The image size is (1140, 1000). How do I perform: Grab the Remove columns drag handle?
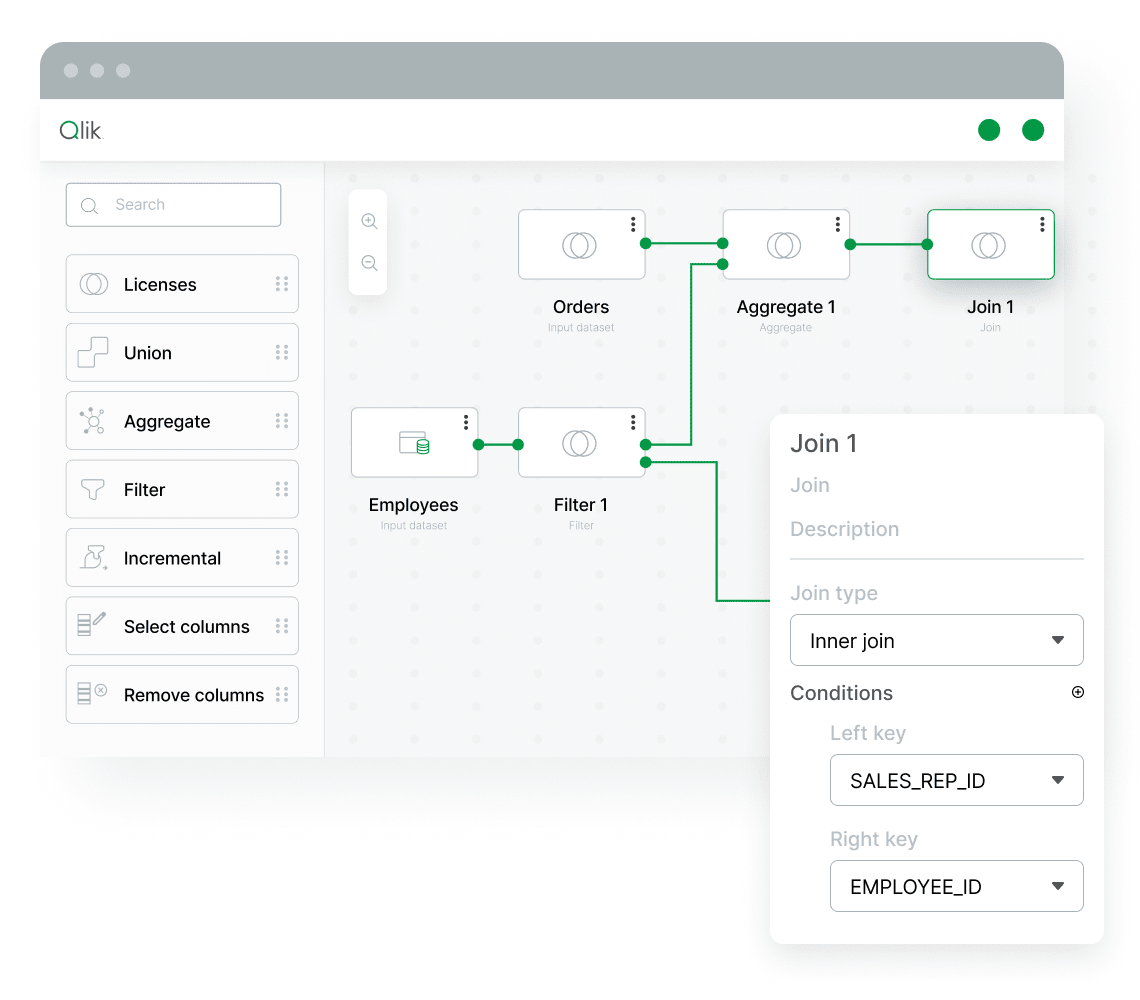(x=282, y=695)
